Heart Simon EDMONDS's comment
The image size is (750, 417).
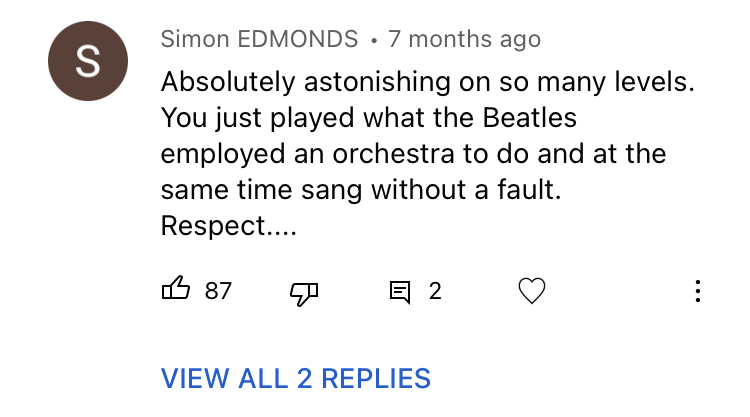532,292
